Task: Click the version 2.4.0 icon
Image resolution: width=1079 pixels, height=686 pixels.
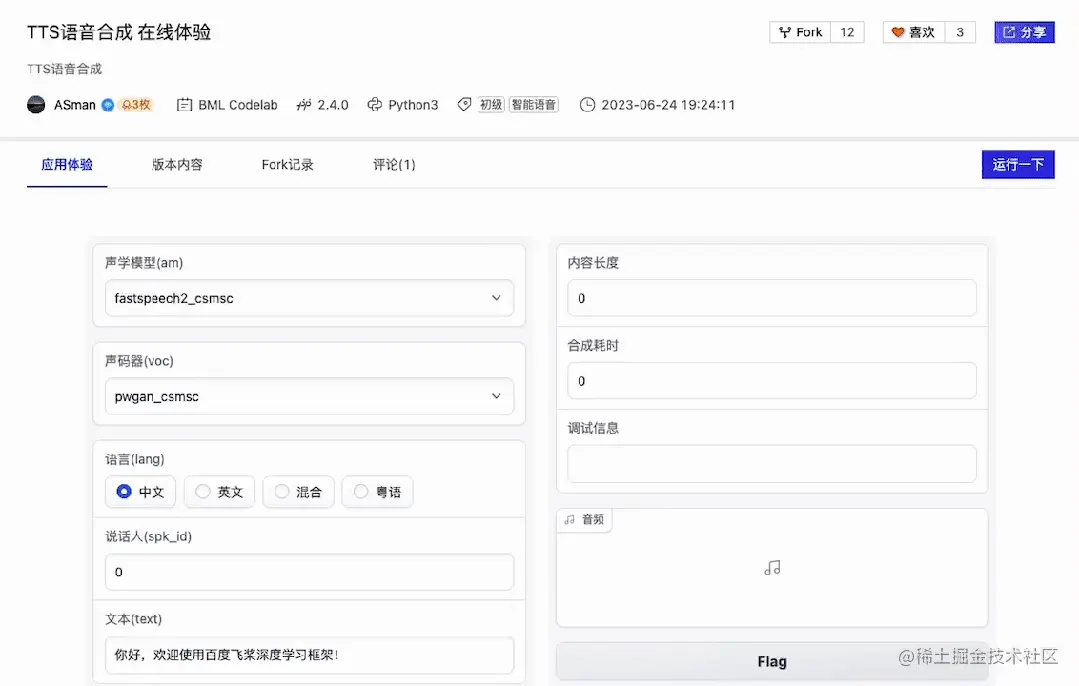Action: [303, 104]
